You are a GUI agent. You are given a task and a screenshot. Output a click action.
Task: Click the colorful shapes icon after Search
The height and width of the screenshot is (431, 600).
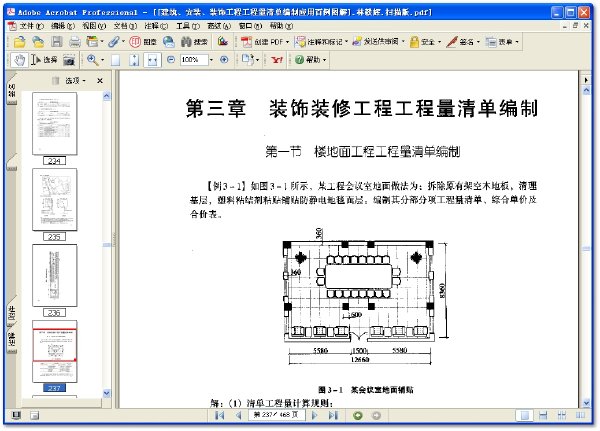tap(223, 41)
